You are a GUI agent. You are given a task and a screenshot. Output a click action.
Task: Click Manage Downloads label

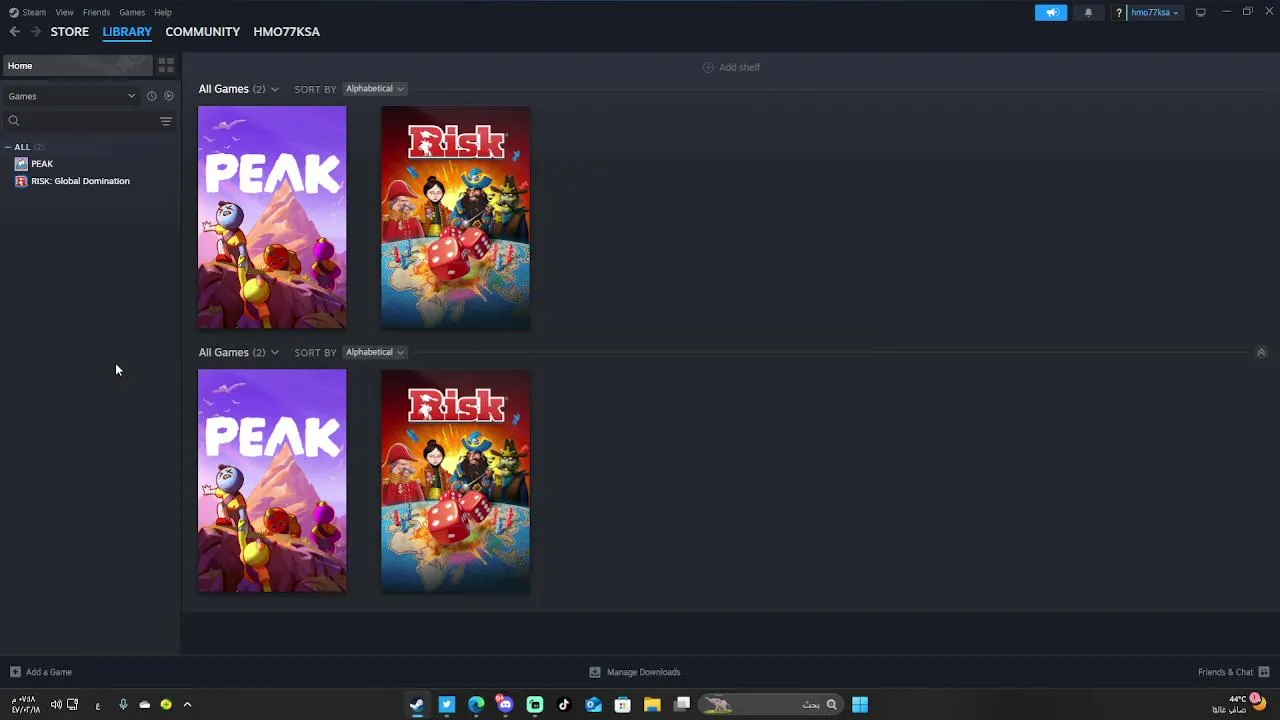pos(644,672)
